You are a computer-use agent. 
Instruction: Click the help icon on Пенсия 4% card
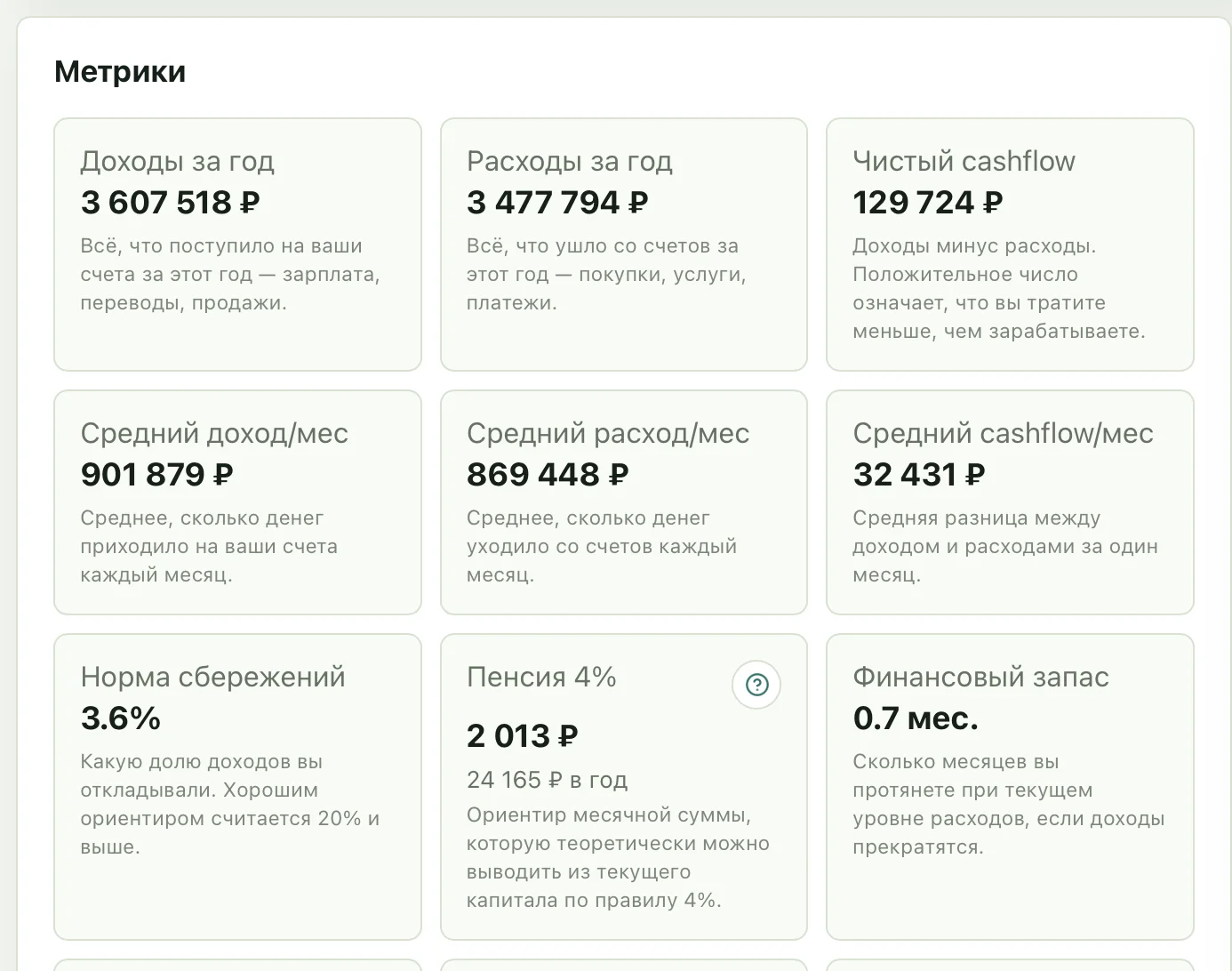point(756,685)
